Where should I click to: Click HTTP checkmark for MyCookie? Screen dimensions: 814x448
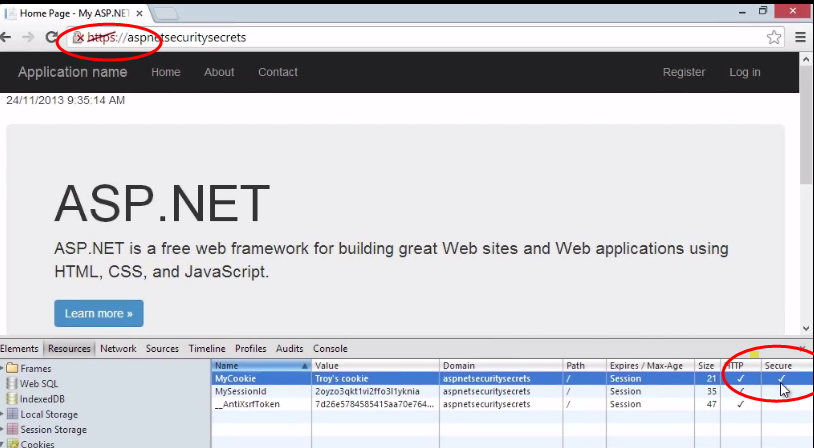click(x=741, y=378)
